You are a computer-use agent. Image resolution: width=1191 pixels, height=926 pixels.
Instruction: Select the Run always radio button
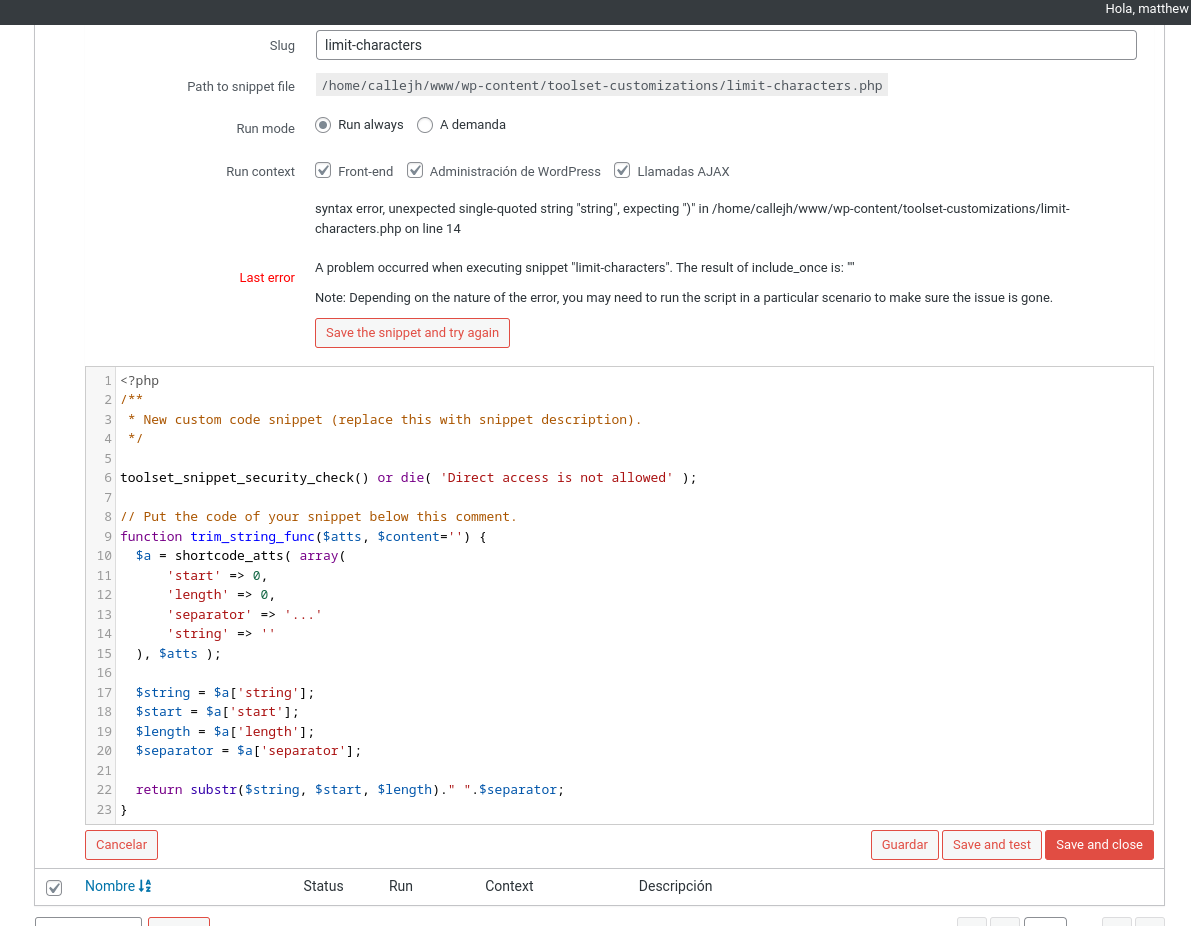point(323,125)
